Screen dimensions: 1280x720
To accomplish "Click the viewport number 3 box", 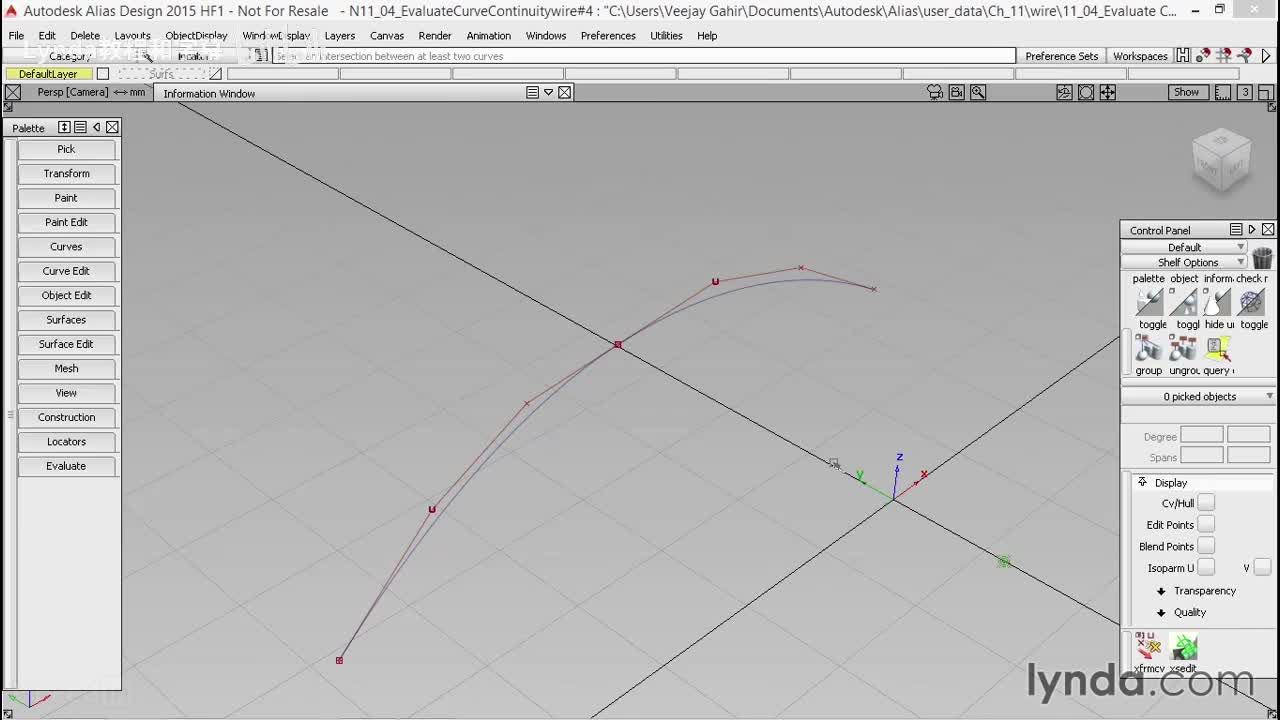I will pos(1245,92).
